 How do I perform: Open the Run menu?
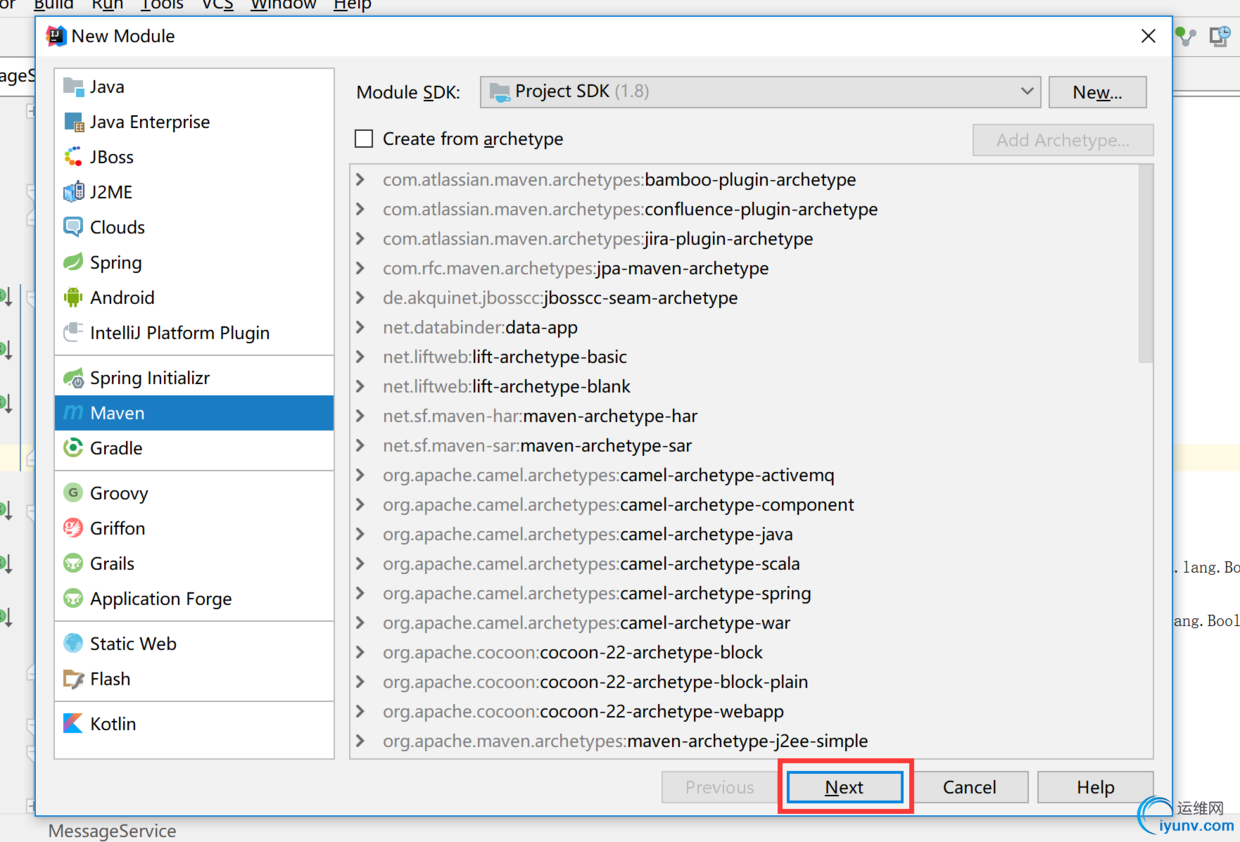click(107, 5)
